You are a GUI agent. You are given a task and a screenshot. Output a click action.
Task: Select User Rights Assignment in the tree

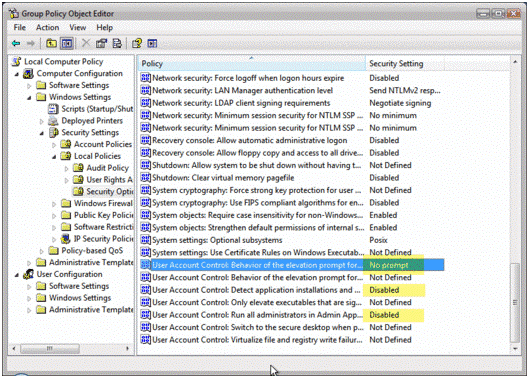(x=109, y=180)
